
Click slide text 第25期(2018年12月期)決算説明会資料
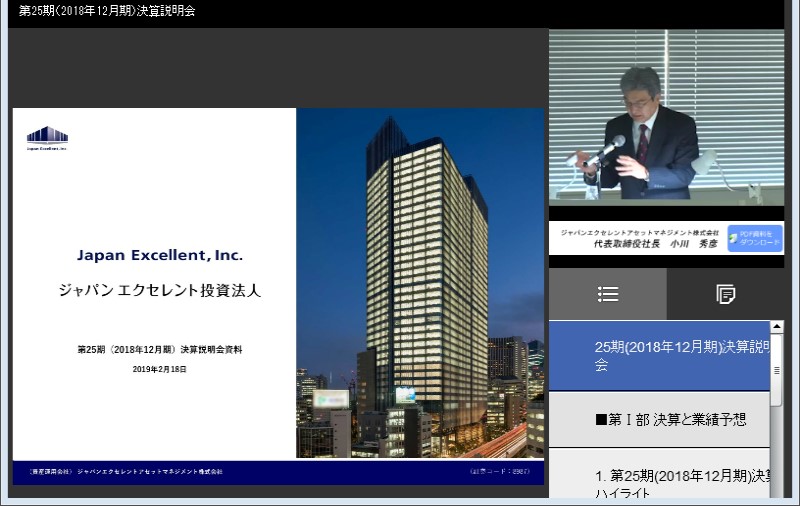pos(160,349)
